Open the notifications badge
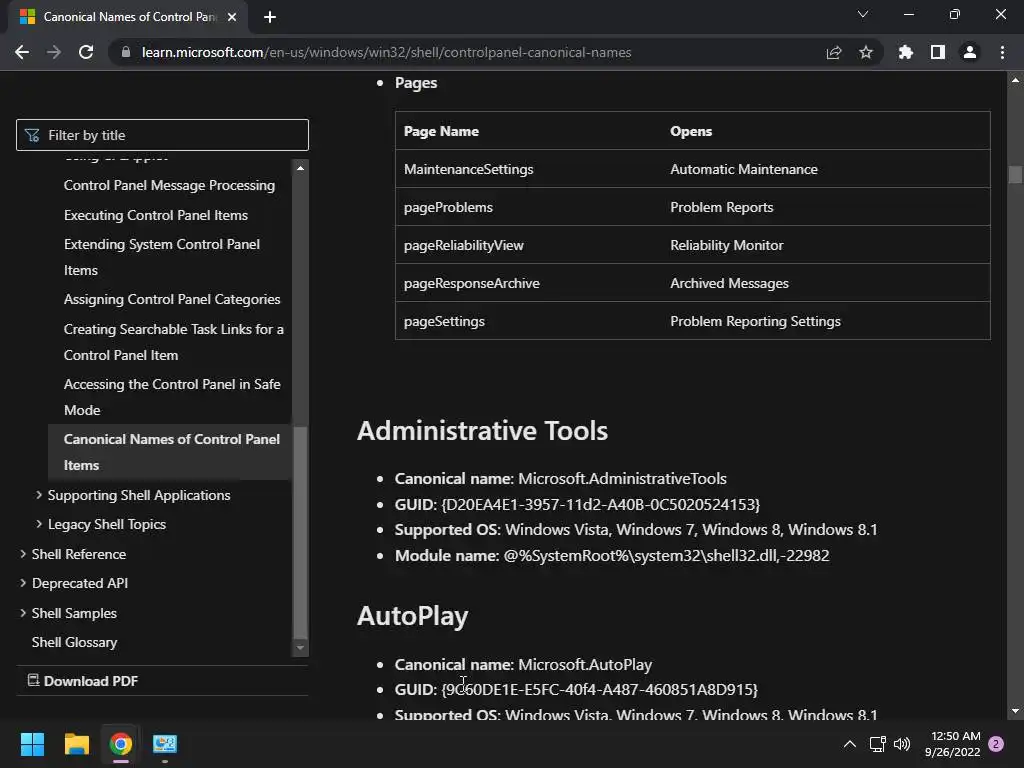The height and width of the screenshot is (768, 1024). coord(996,744)
